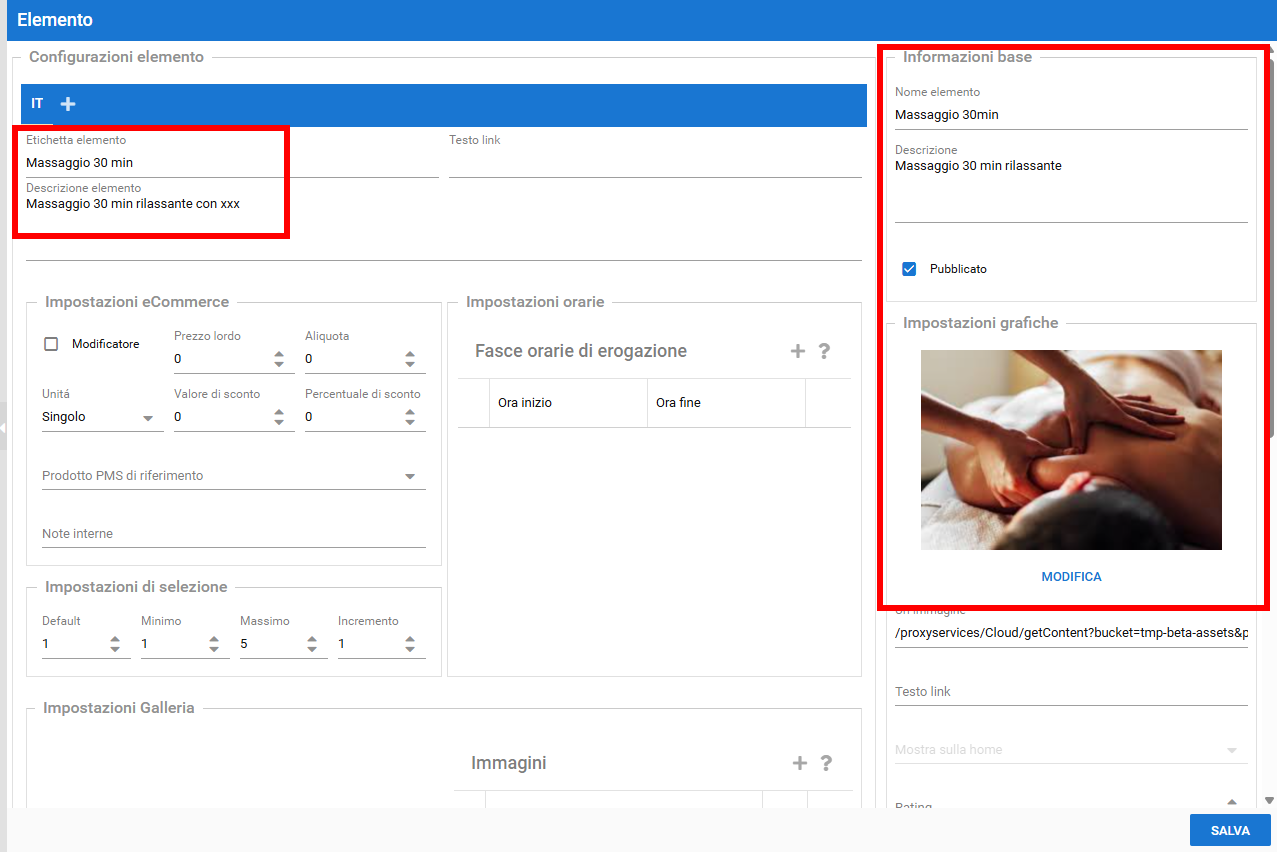Open the Mostra sulla home dropdown
This screenshot has width=1279, height=854.
[1070, 750]
